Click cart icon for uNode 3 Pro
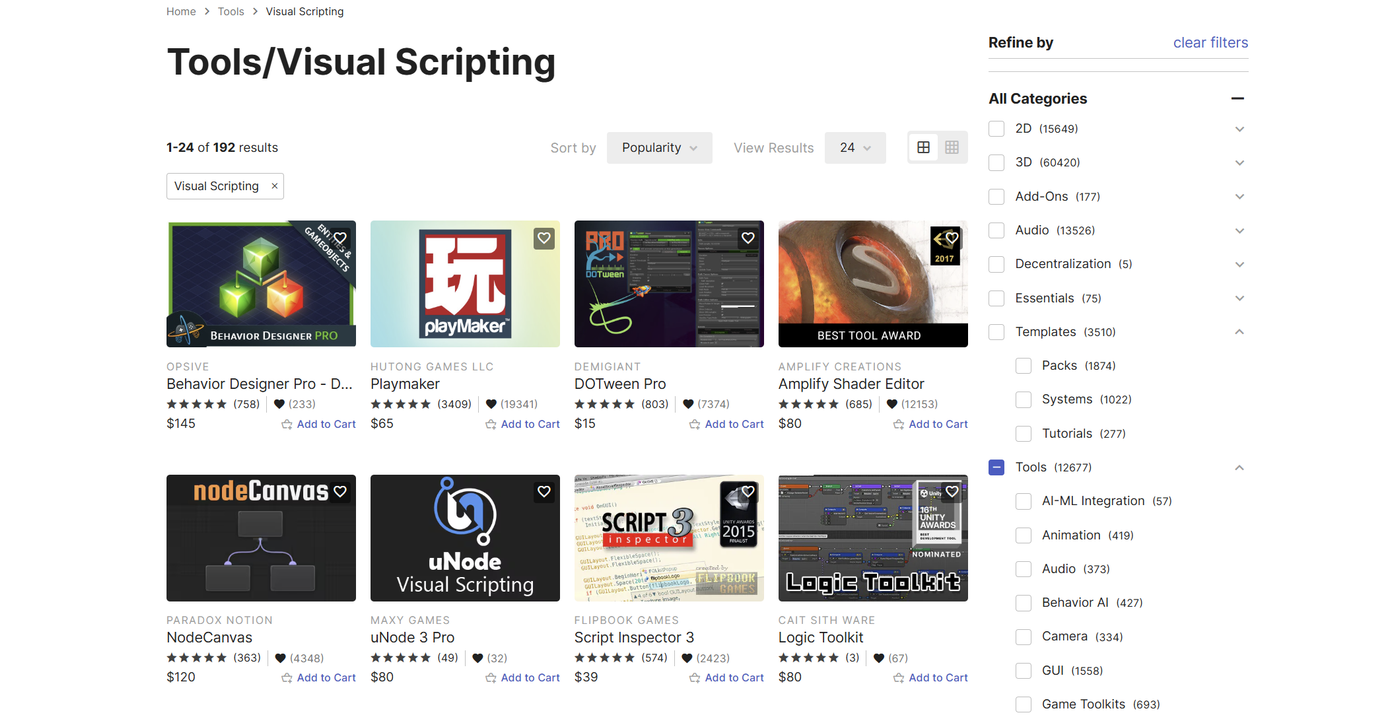The image size is (1400, 721). point(491,678)
